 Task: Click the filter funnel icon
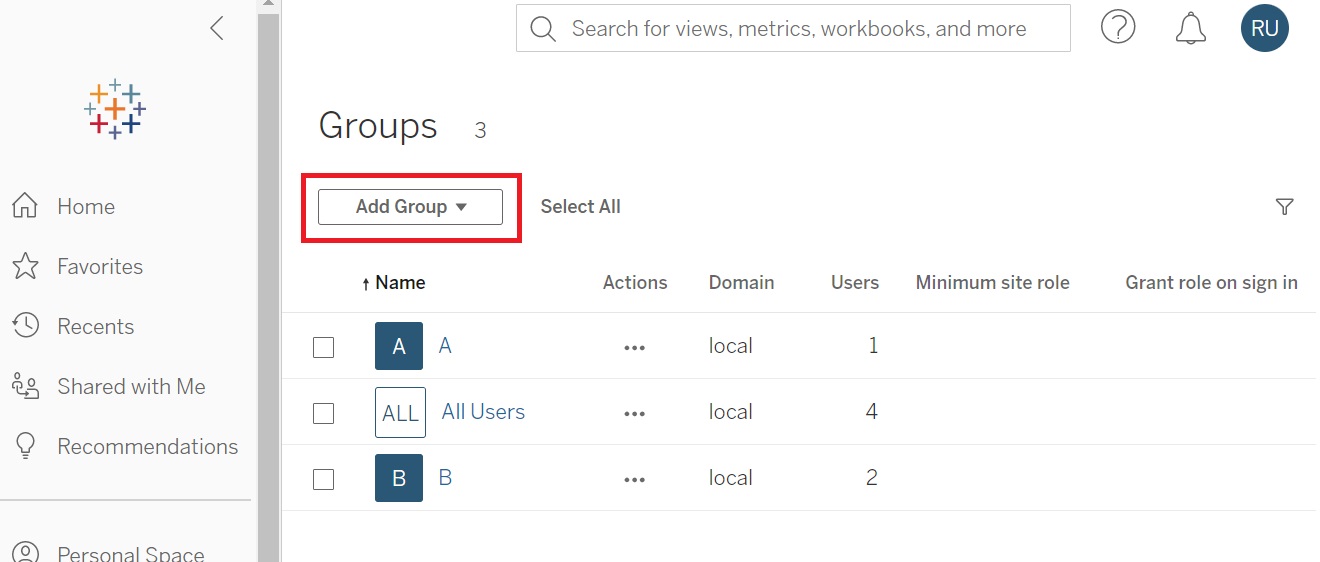(x=1284, y=207)
